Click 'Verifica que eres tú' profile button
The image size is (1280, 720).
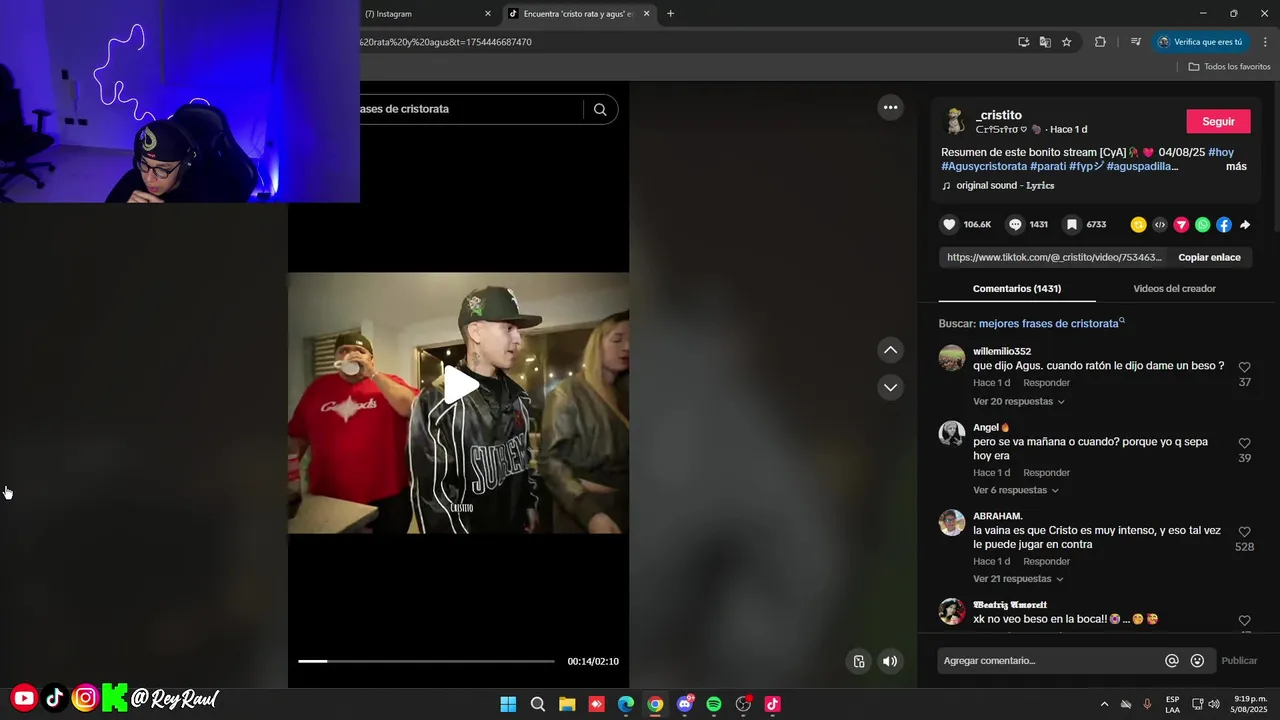click(x=1199, y=42)
